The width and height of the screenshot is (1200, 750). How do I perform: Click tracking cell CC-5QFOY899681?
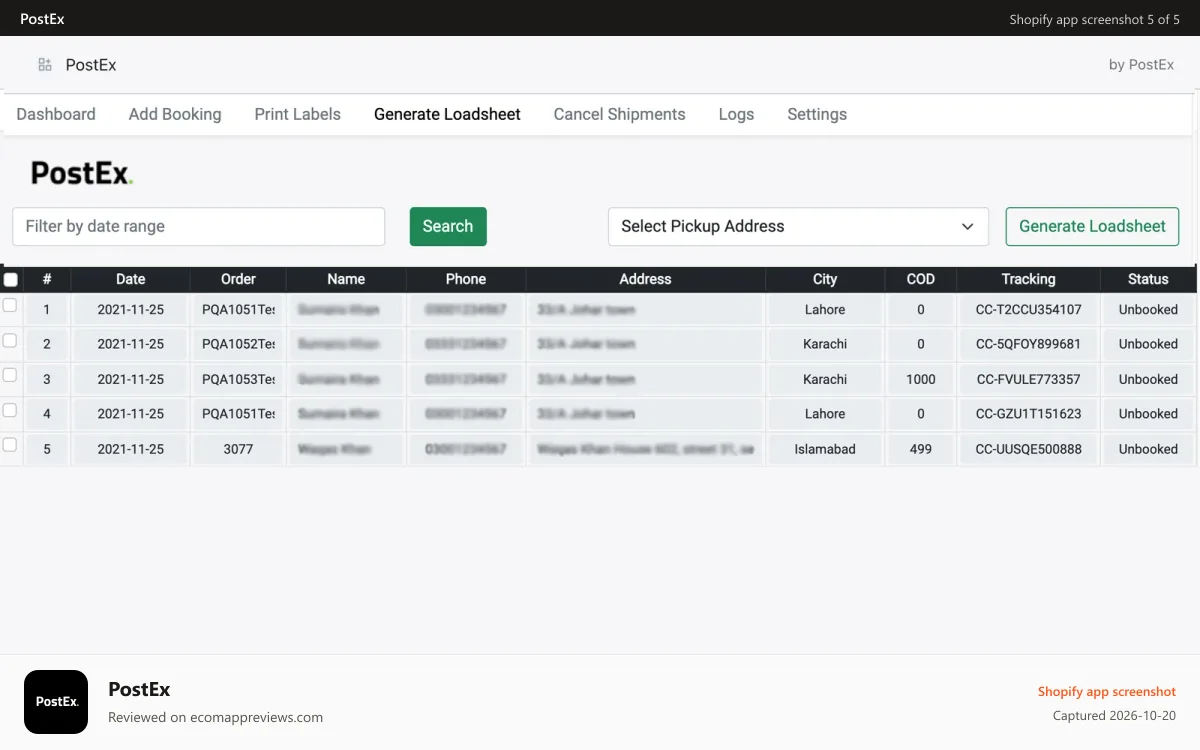(x=1028, y=344)
